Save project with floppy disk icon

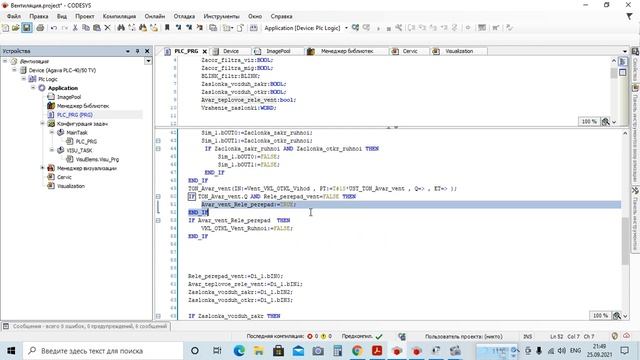[x=27, y=28]
